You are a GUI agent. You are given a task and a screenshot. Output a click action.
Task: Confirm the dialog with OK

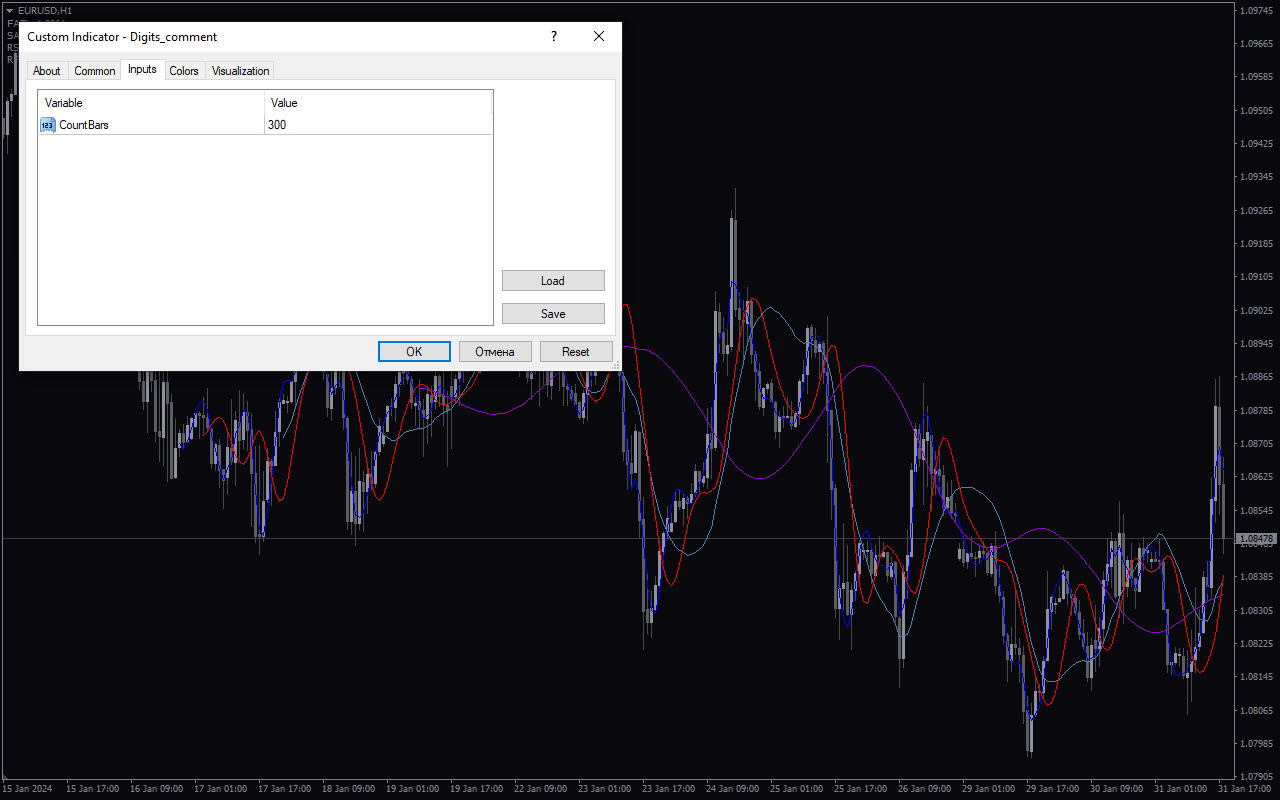(x=414, y=352)
